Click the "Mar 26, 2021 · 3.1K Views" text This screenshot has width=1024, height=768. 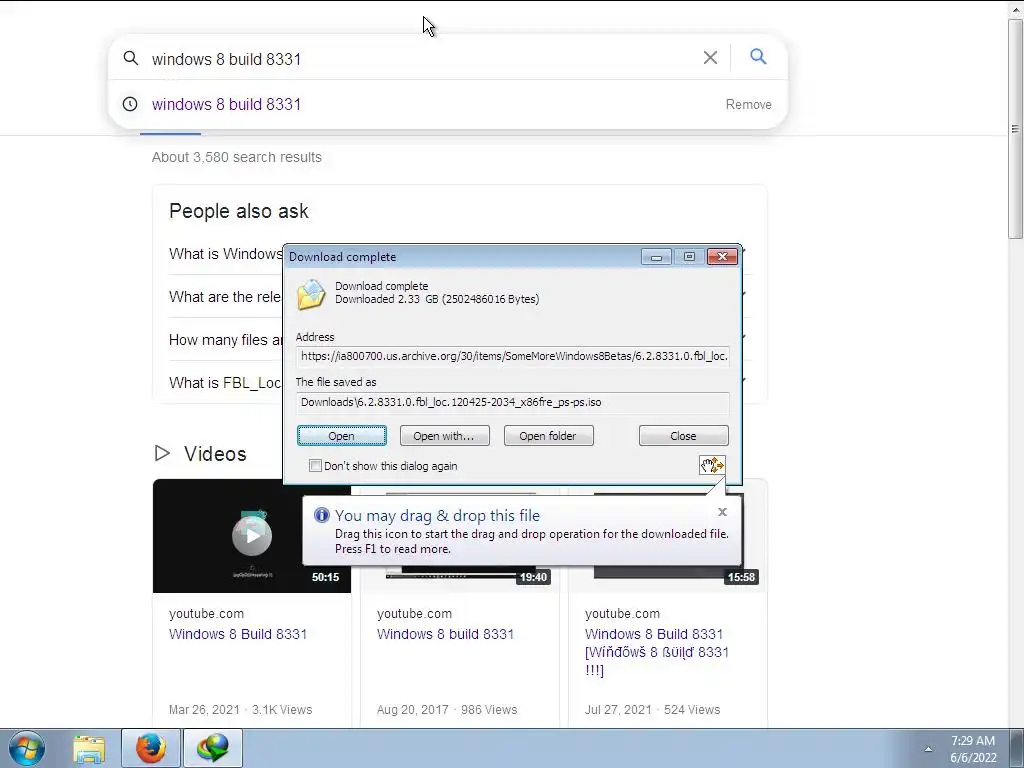[240, 710]
